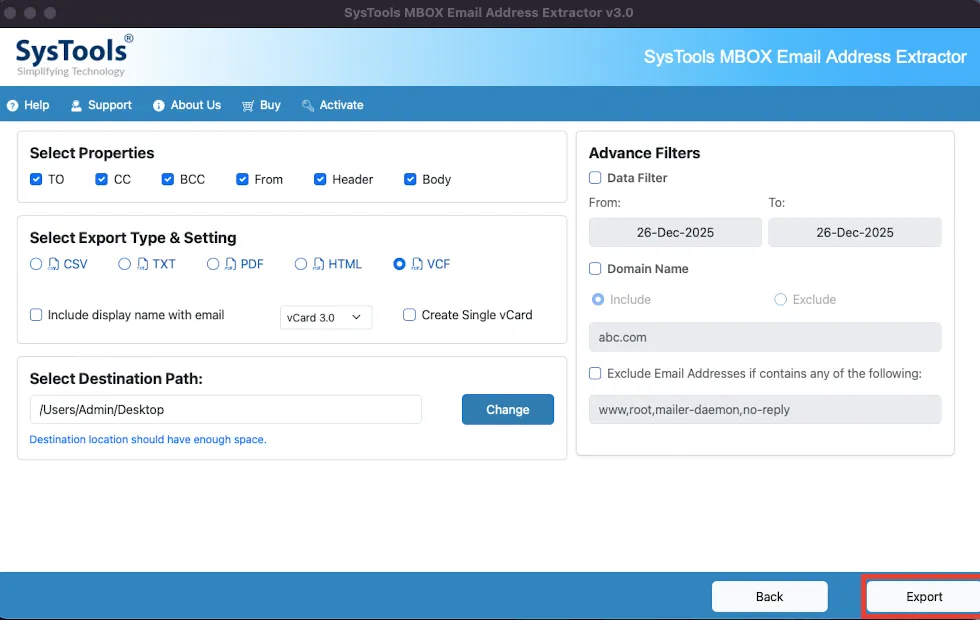Screen dimensions: 980x620
Task: Open the Activate menu item
Action: point(332,106)
